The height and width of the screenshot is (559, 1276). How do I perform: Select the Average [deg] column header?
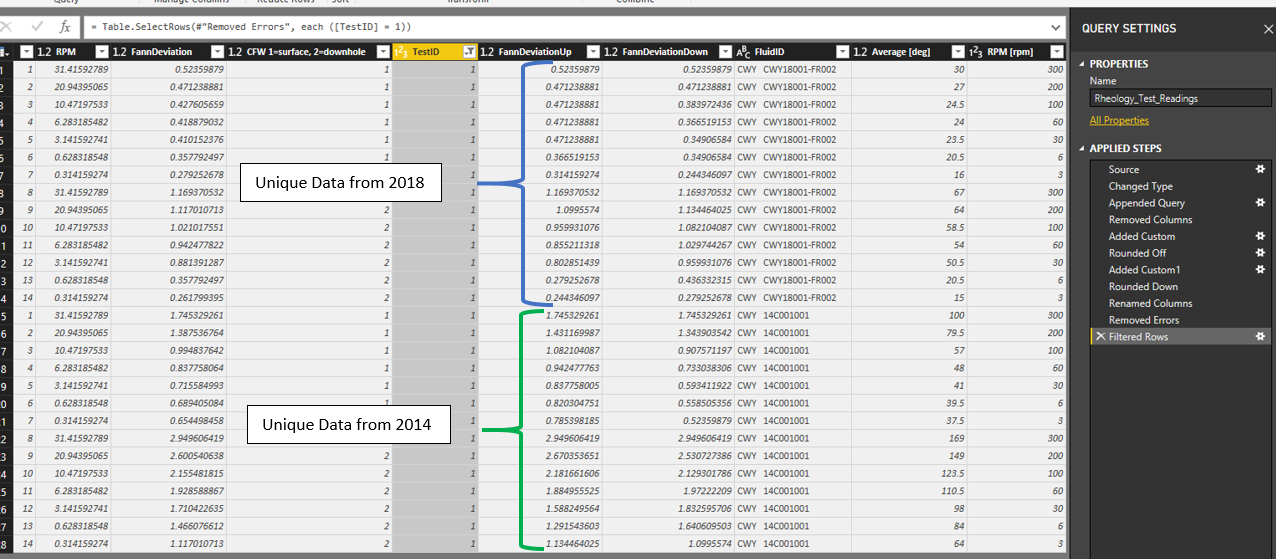point(908,51)
